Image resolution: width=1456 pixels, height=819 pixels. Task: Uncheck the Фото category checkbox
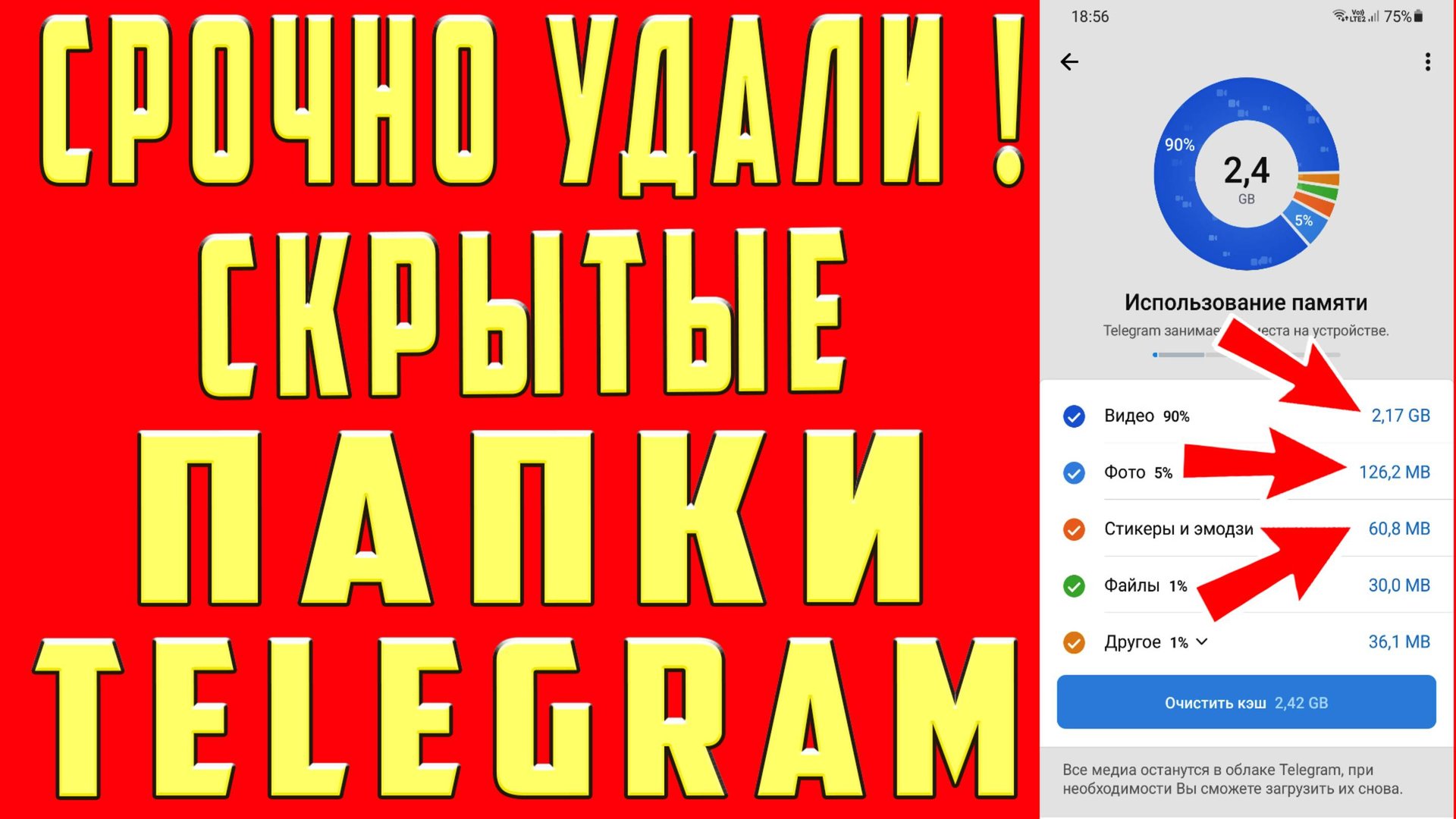(x=1074, y=472)
